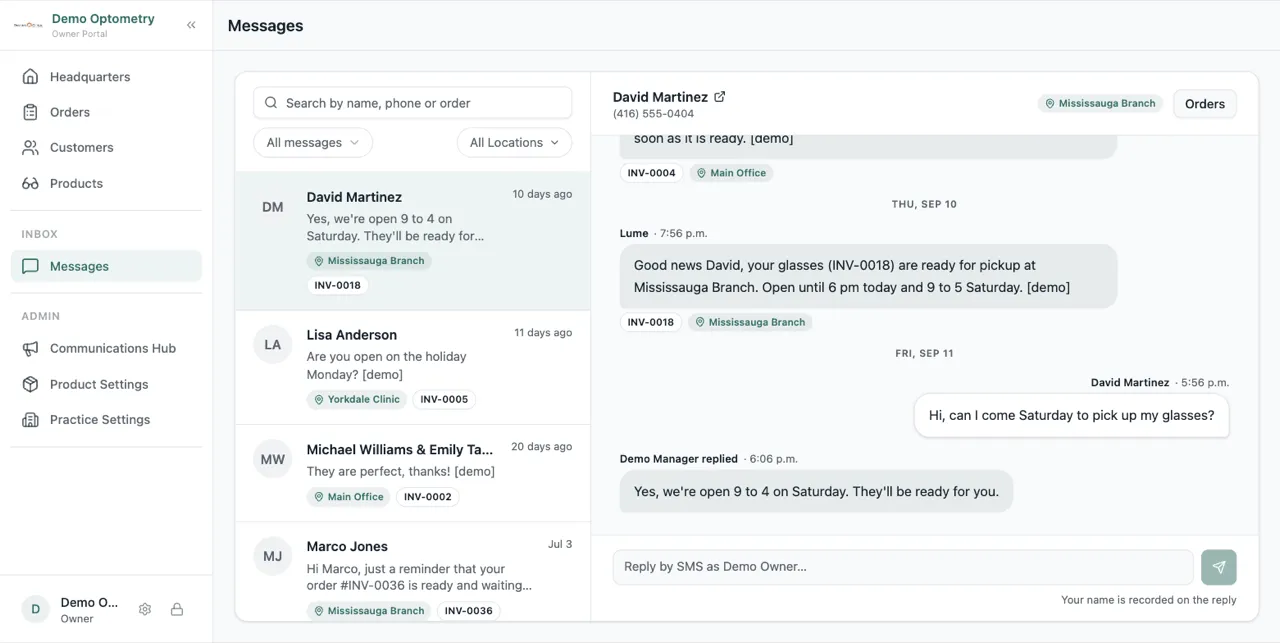Open David Martinez profile via the external link icon

(719, 97)
